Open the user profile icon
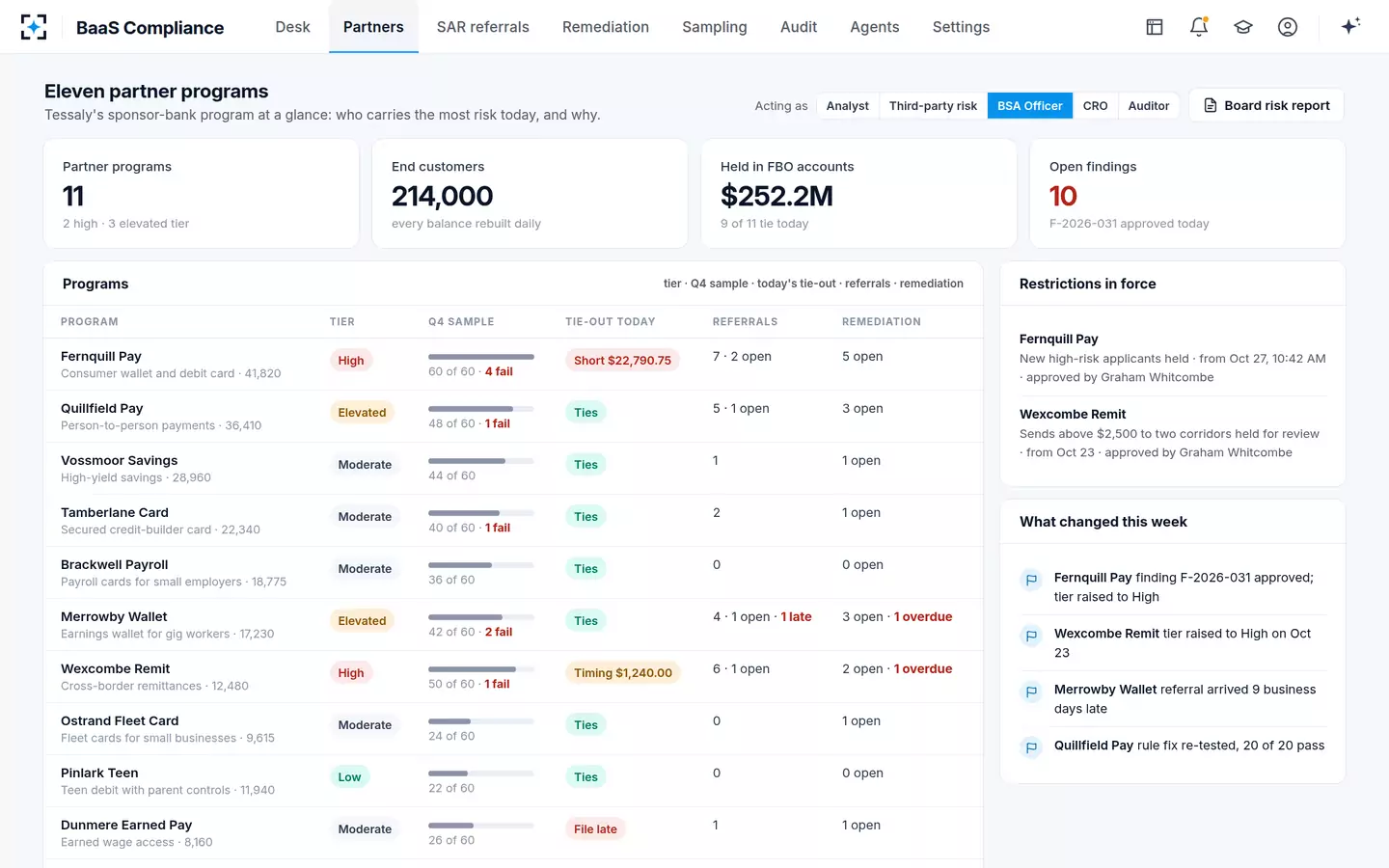The image size is (1389, 868). point(1288,27)
